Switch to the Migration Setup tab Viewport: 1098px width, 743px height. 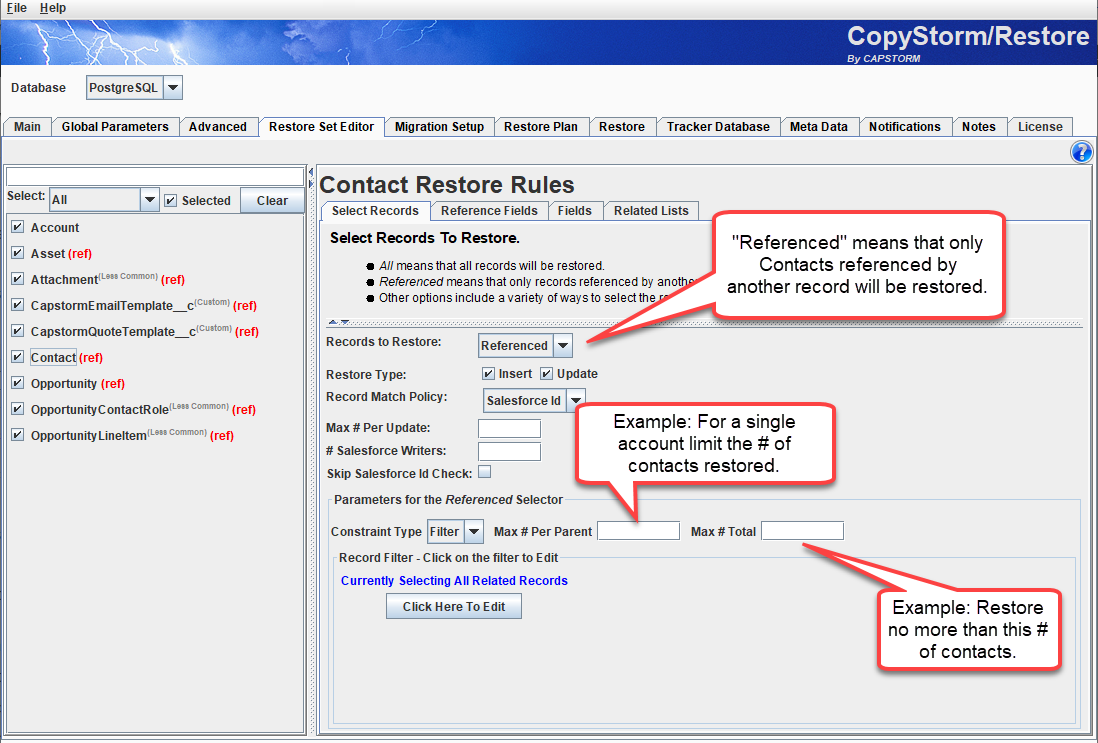click(439, 127)
